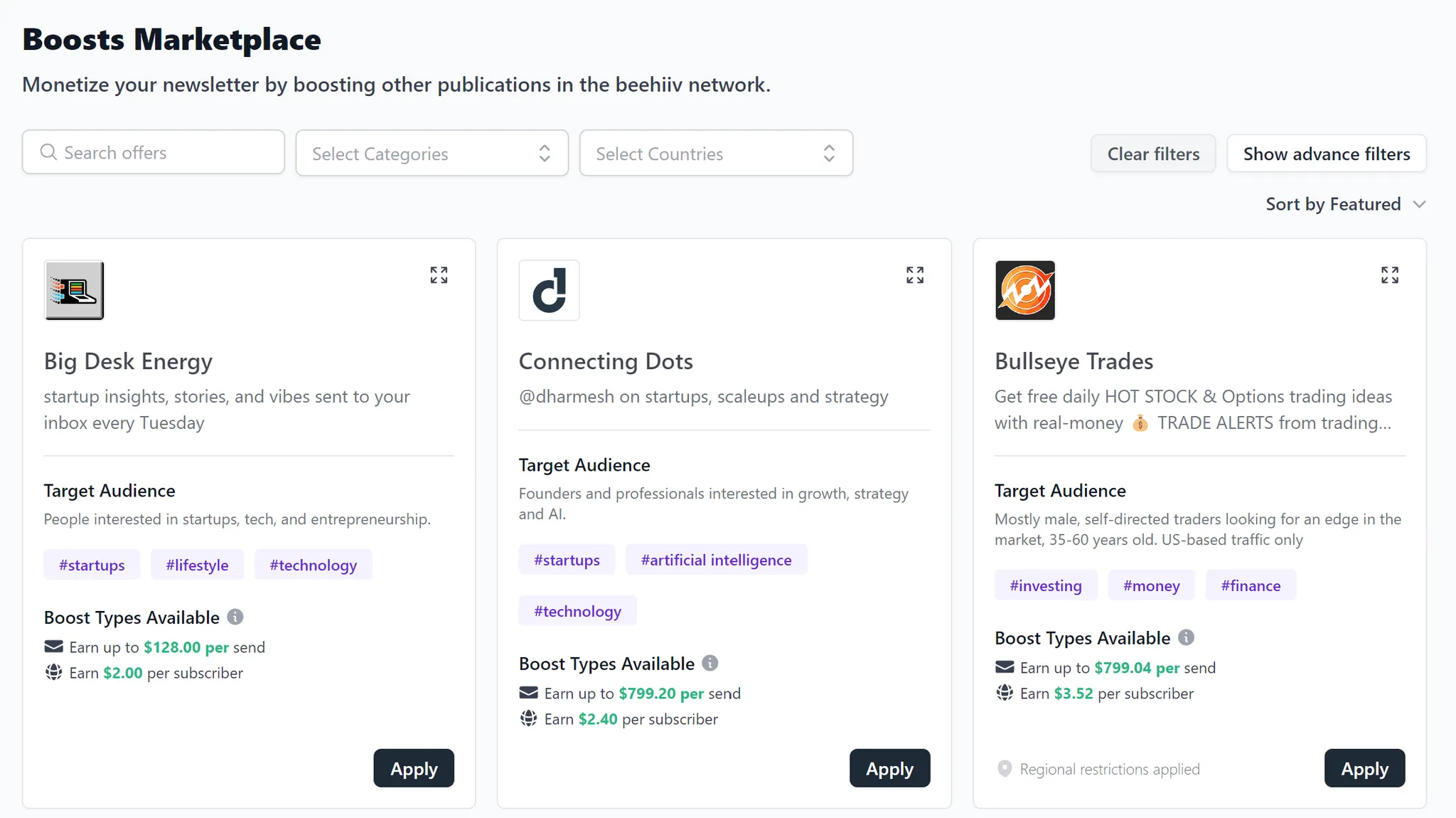Screen dimensions: 1456x818
Task: Click the Bullseye Trades logo
Action: pyautogui.click(x=1024, y=290)
